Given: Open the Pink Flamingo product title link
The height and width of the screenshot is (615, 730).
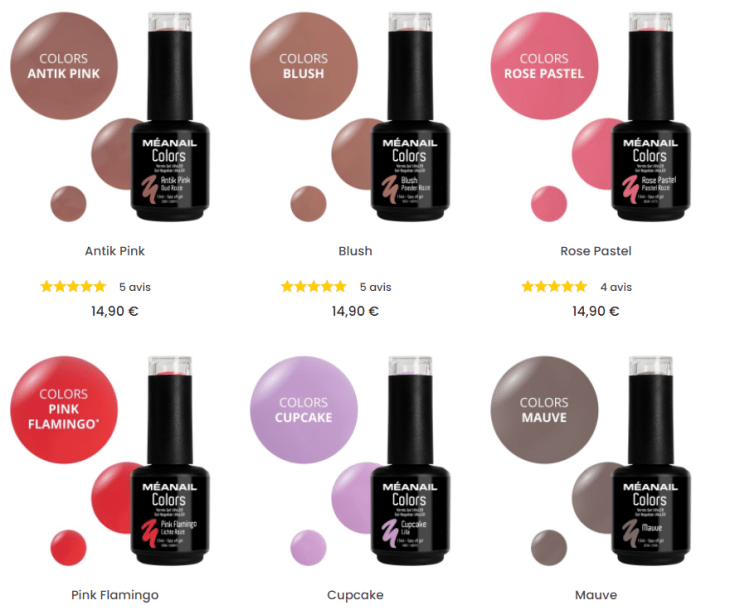Looking at the screenshot, I should pyautogui.click(x=115, y=595).
